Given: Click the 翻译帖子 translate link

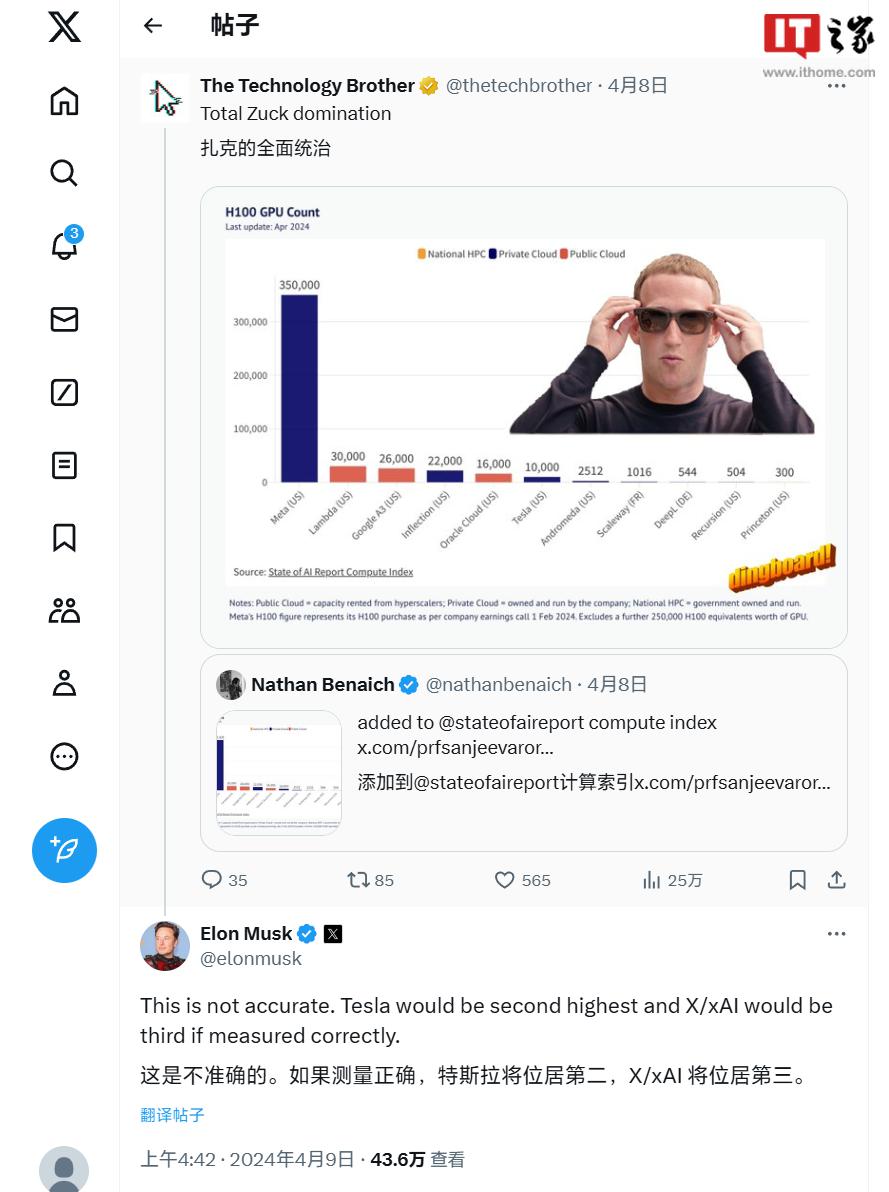Looking at the screenshot, I should (172, 1115).
